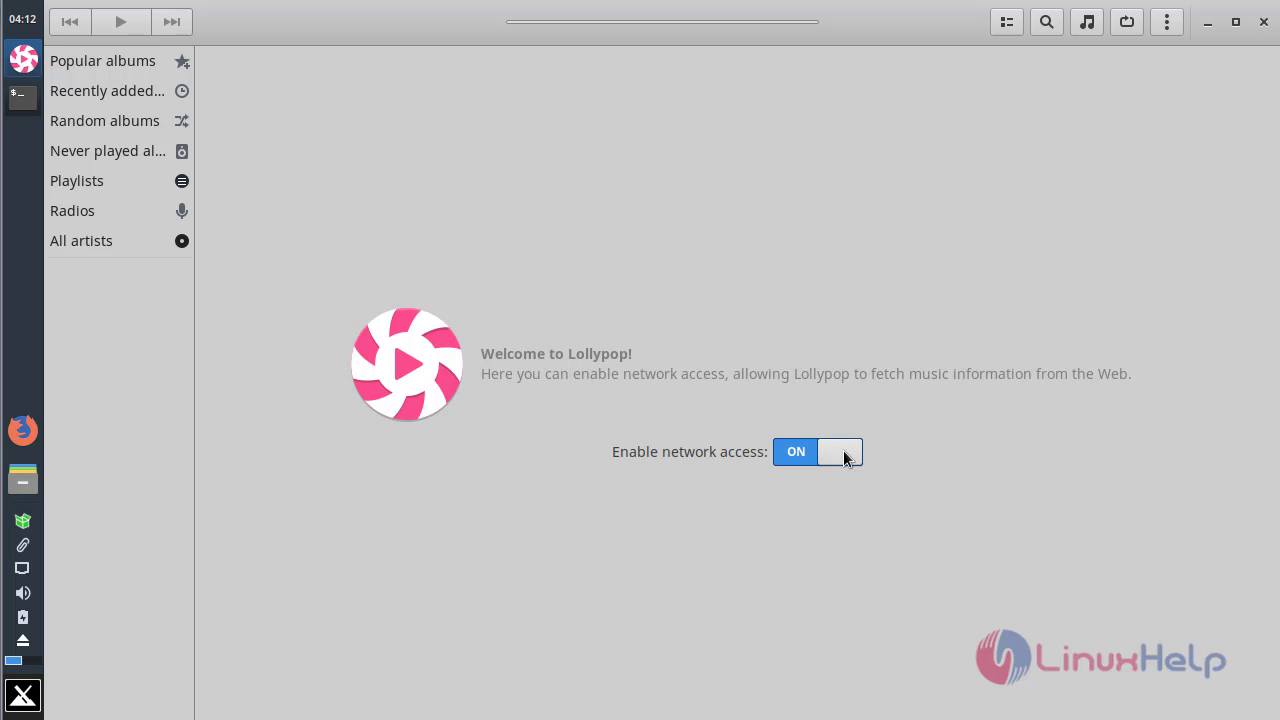Click the speaker icon beside Never played albums
This screenshot has width=1280, height=720.
coord(182,151)
